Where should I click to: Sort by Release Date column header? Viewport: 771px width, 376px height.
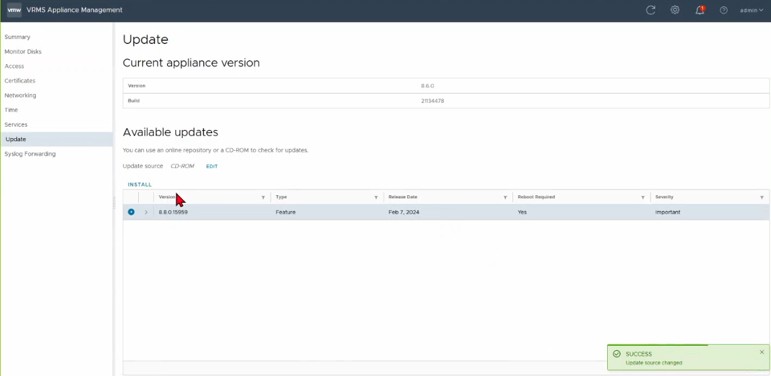[403, 197]
